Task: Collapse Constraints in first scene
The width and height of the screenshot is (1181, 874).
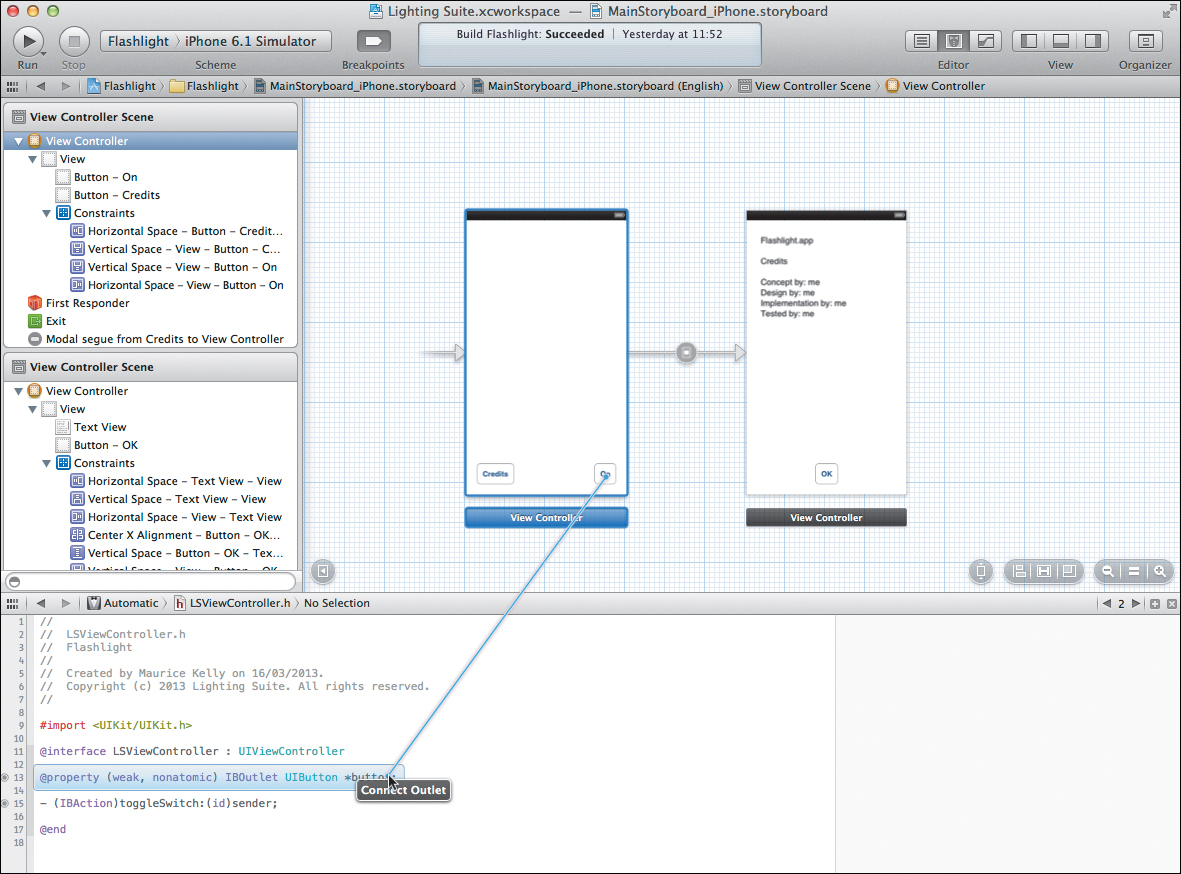Action: point(47,213)
